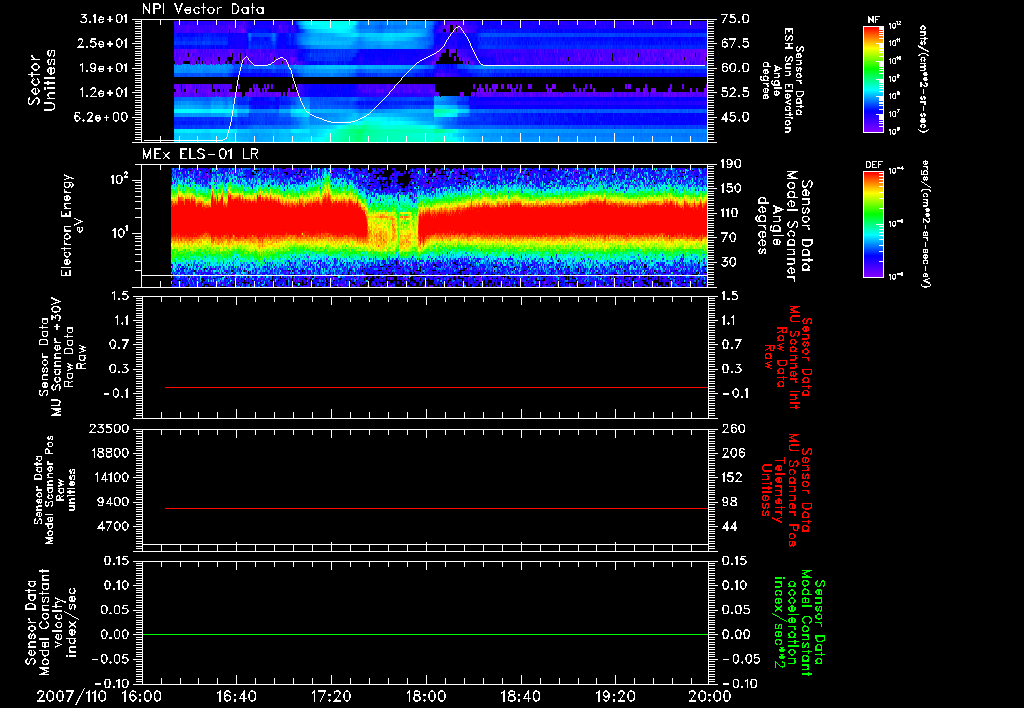Screen dimensions: 1024x708
Task: Click the "20:00" time axis label
Action: point(711,696)
